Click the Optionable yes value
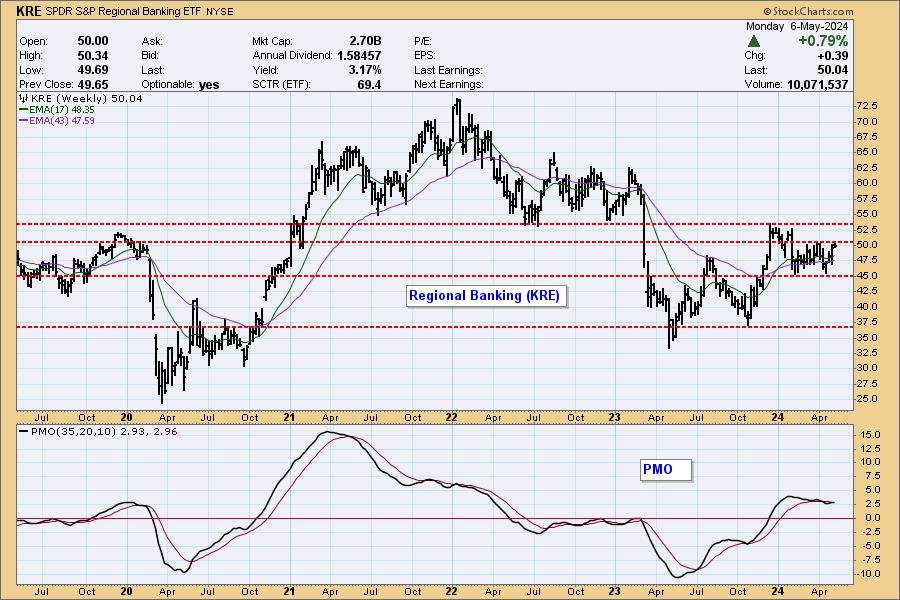 click(209, 85)
